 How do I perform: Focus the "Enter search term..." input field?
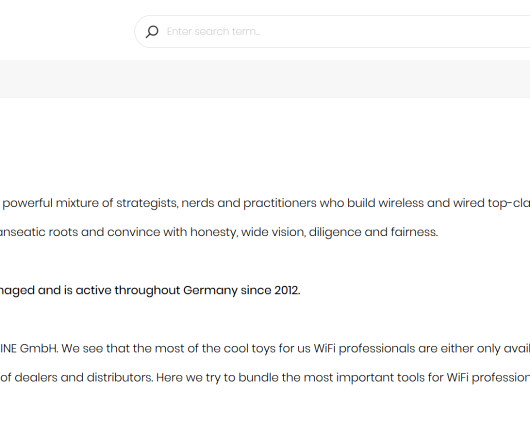[347, 31]
